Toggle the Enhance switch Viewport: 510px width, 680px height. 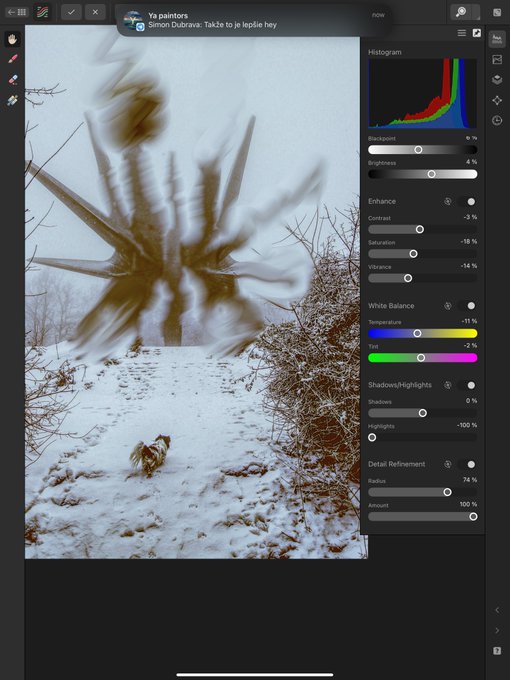click(468, 201)
